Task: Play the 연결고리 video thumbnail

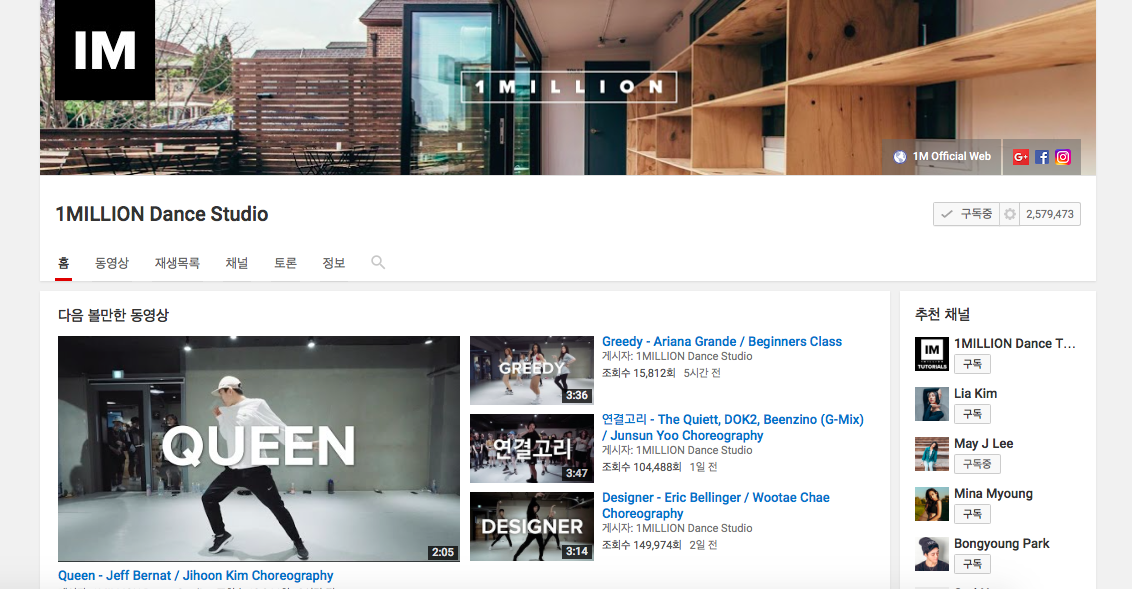Action: 531,448
